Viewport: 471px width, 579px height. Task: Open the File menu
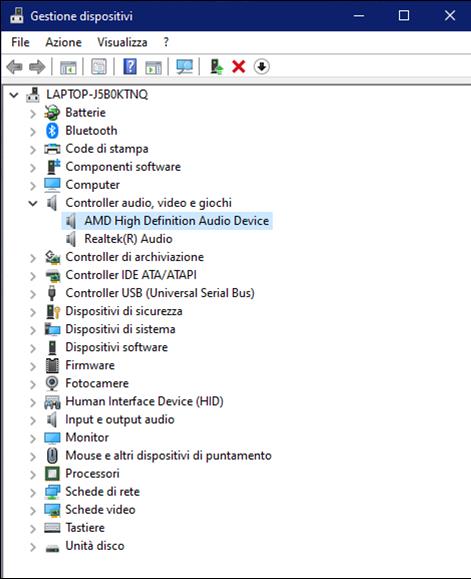(x=20, y=42)
